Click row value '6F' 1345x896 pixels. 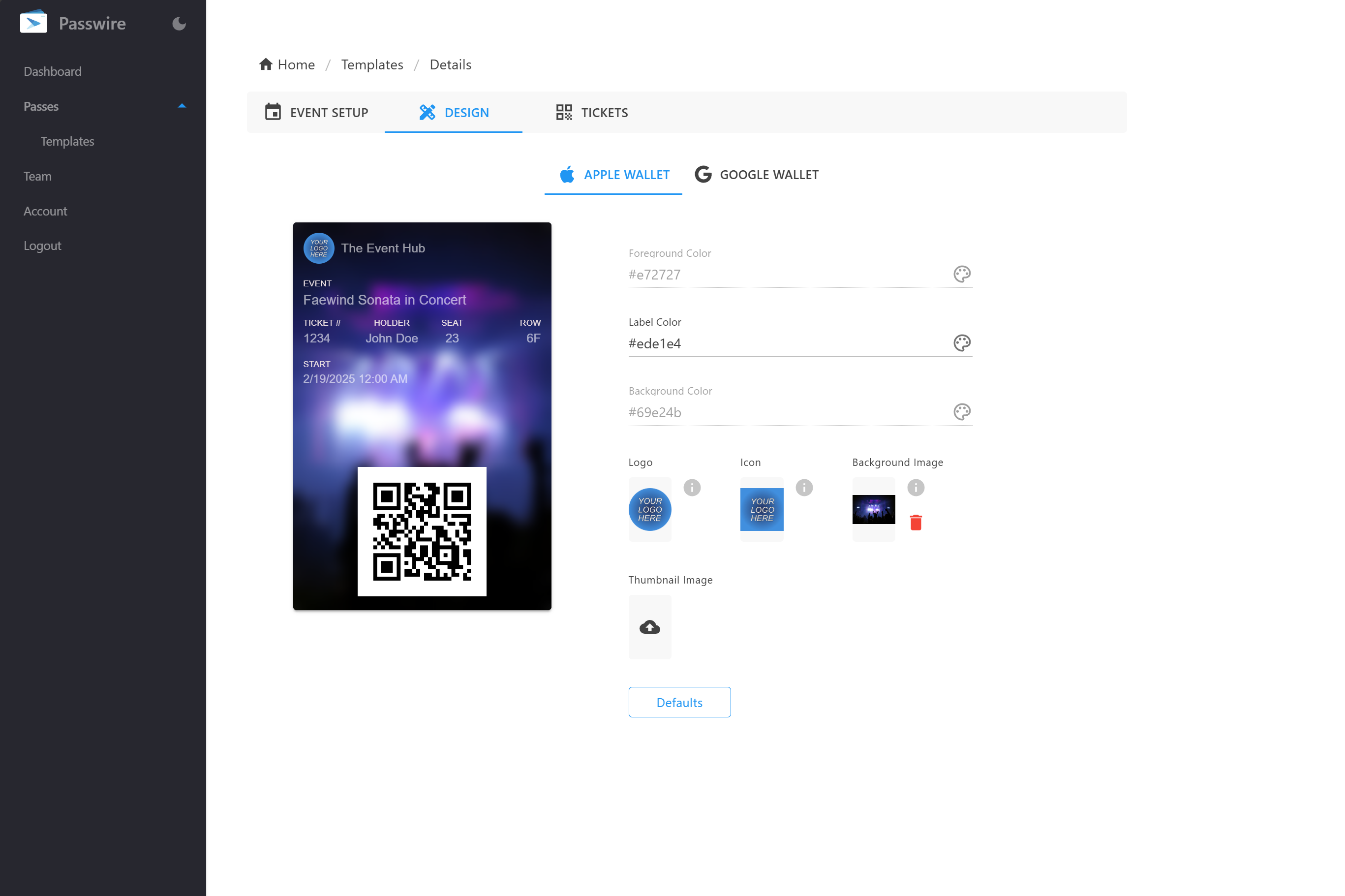coord(533,339)
